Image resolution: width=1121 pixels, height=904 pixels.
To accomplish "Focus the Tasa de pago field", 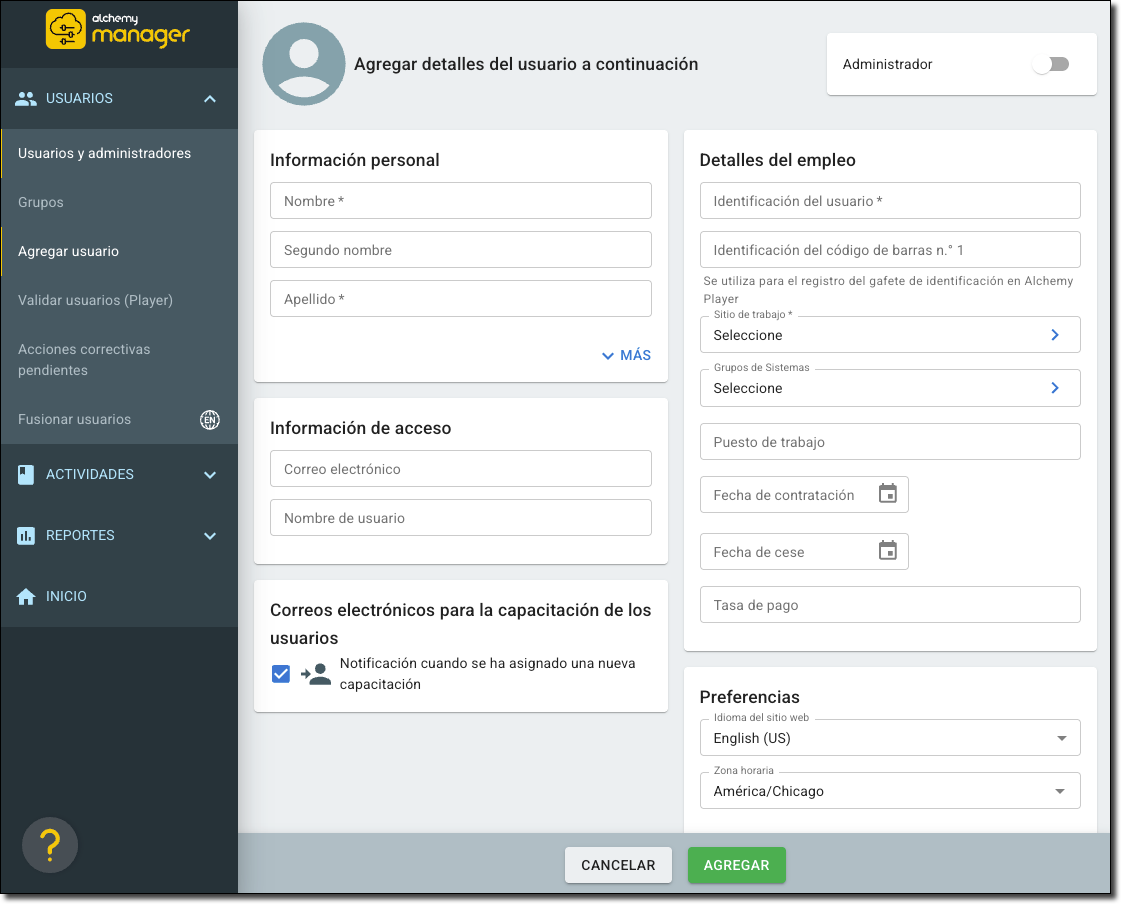I will (x=890, y=604).
